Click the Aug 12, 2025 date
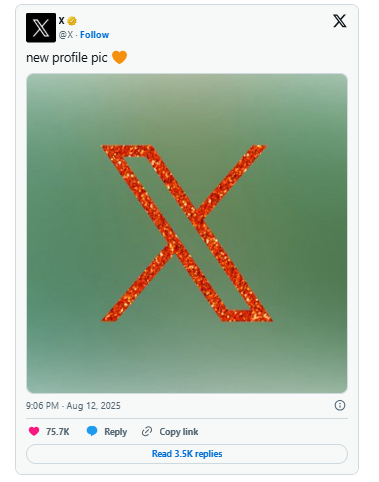 coord(93,406)
